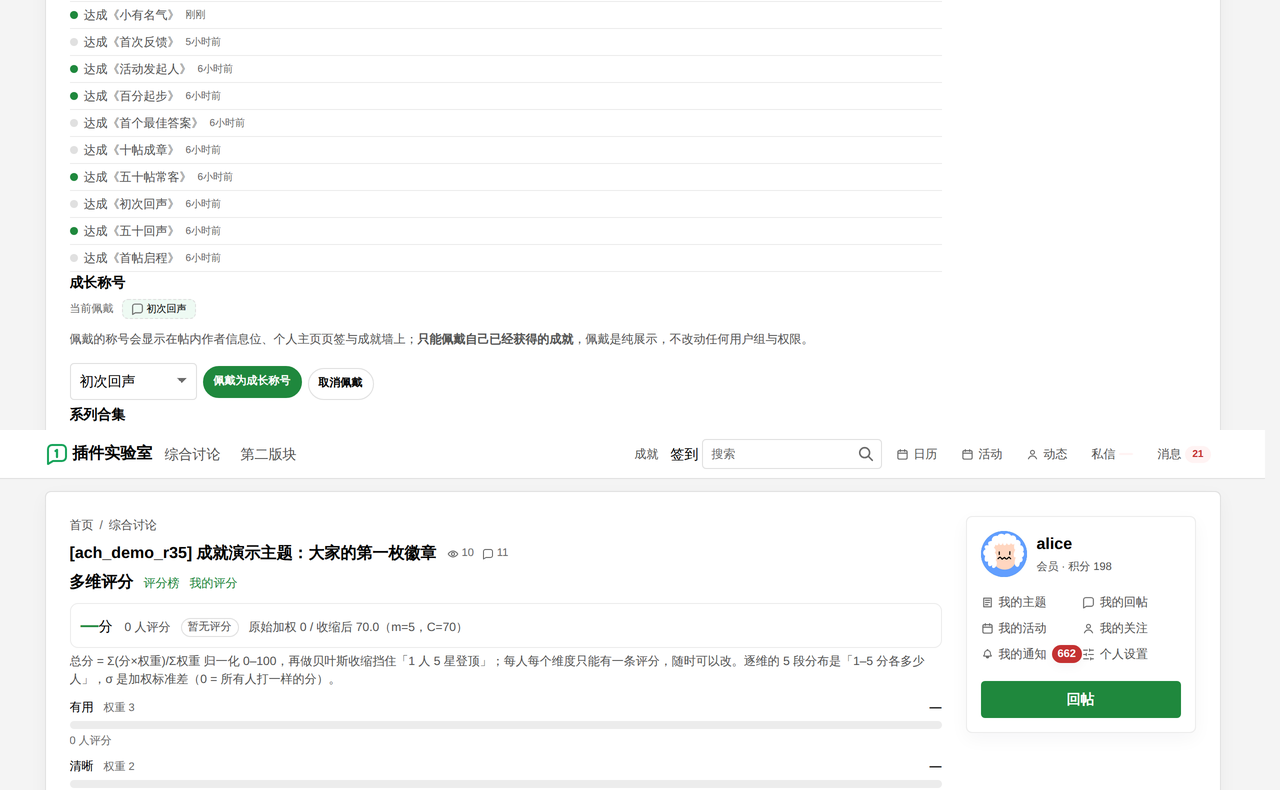
Task: Open 活动 from the top navigation
Action: [x=982, y=454]
